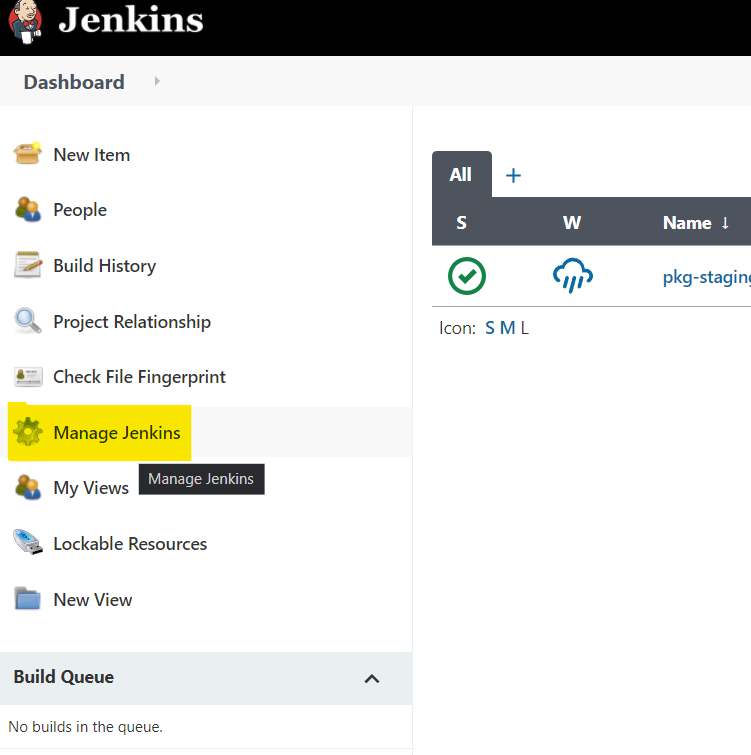751x755 pixels.
Task: Open the People page
Action: coord(80,210)
